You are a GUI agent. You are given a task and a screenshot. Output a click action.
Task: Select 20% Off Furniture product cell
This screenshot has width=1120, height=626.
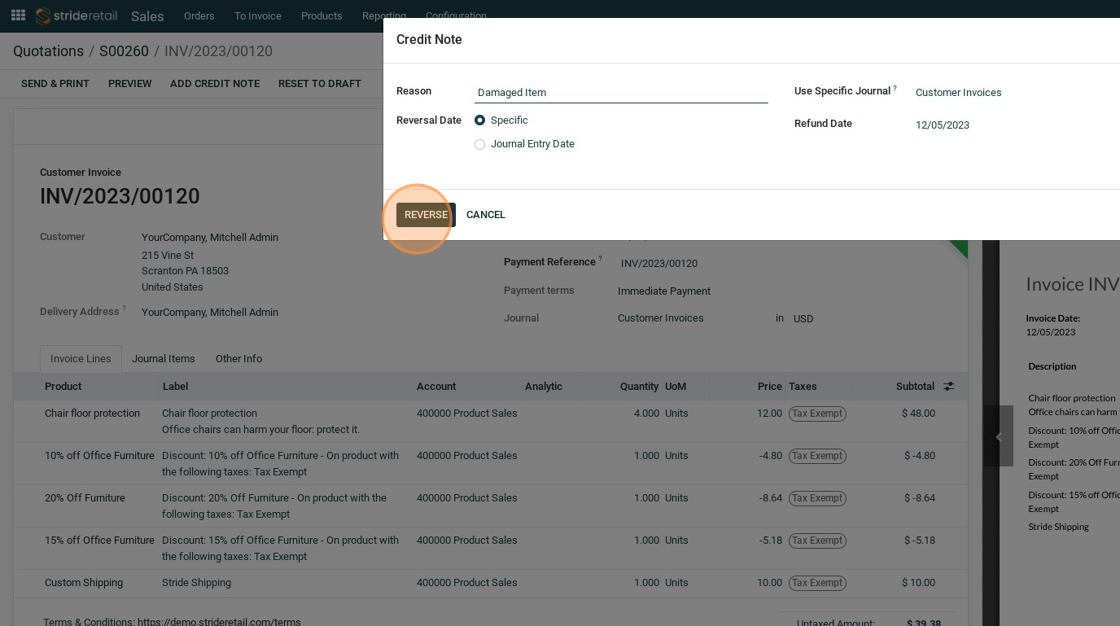click(84, 498)
